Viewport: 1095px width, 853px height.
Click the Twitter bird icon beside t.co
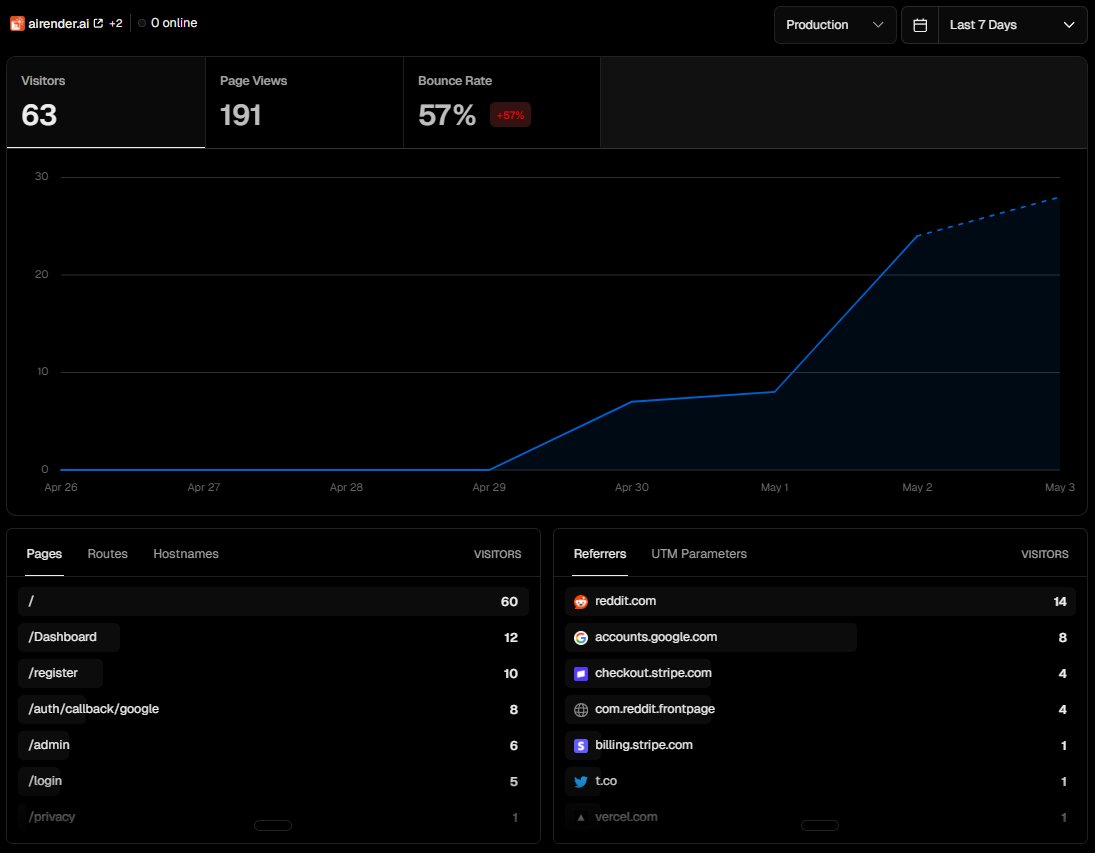[x=580, y=782]
